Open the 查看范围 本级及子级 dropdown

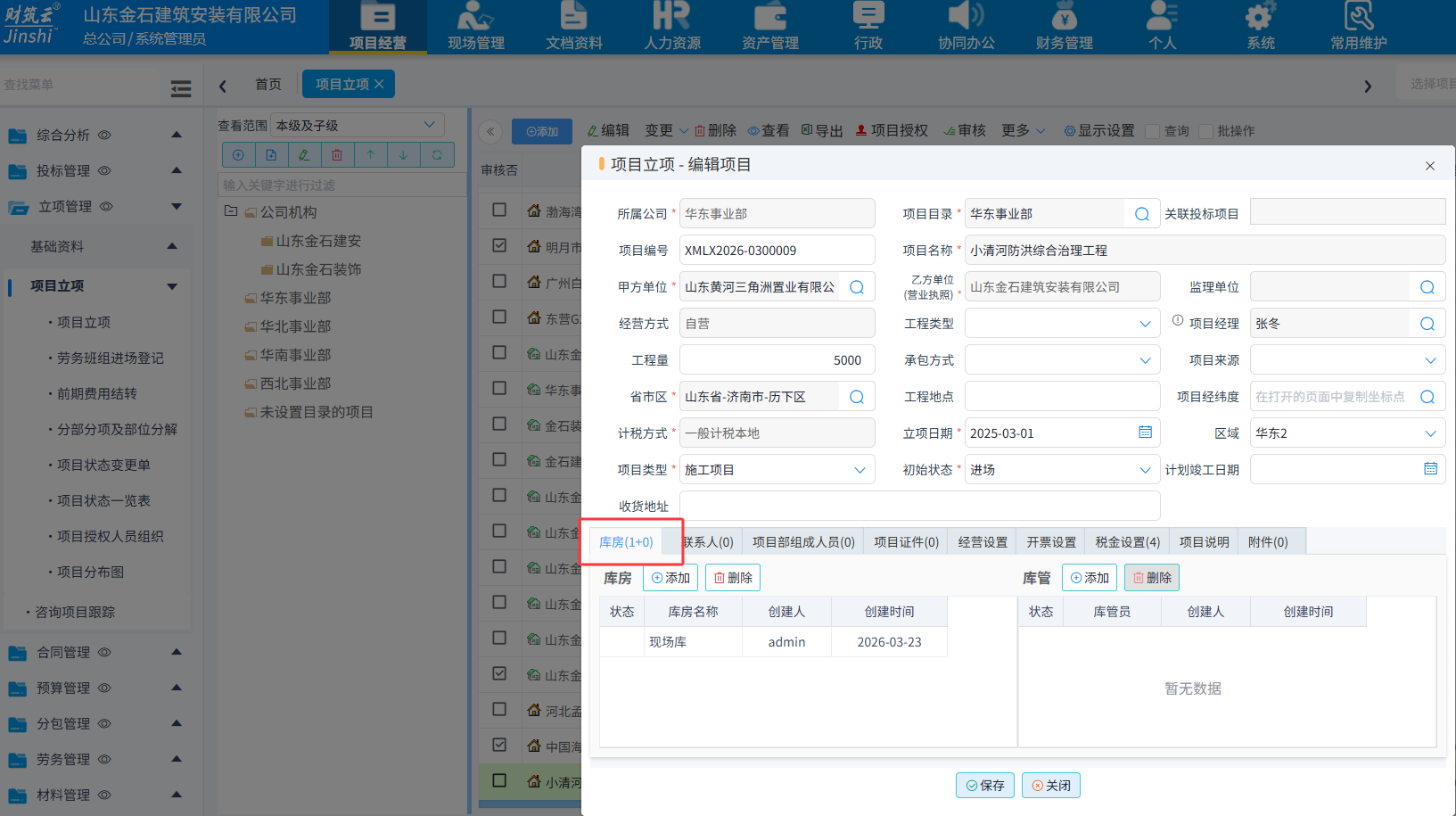click(358, 125)
